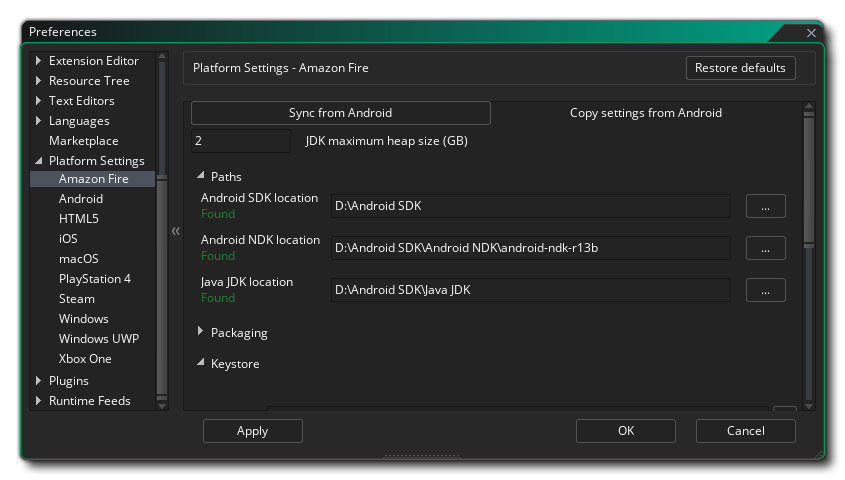
Task: Collapse the Paths section
Action: (x=201, y=177)
